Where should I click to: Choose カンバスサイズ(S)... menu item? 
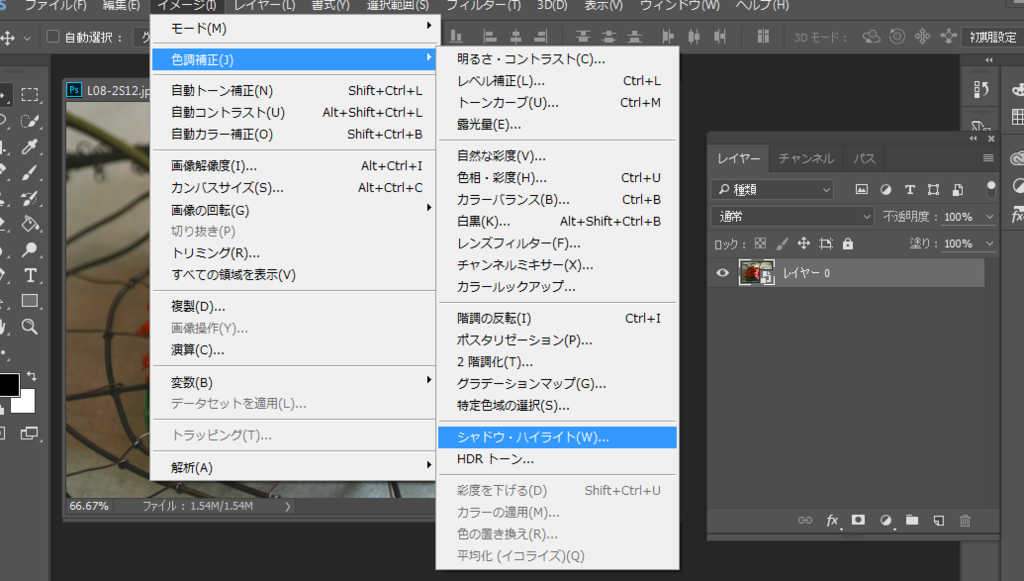coord(294,187)
